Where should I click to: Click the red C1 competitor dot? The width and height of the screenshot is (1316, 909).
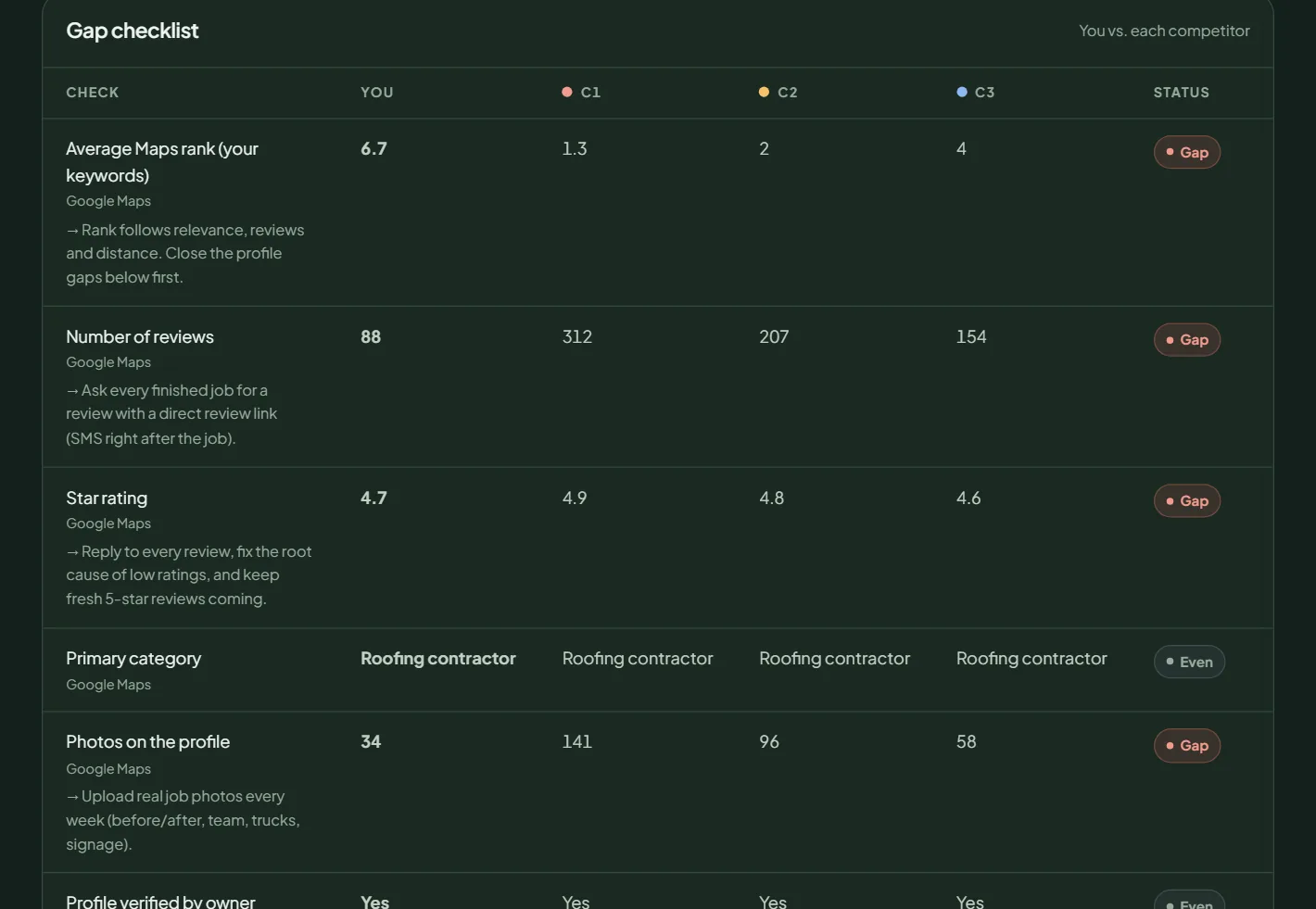pos(567,92)
